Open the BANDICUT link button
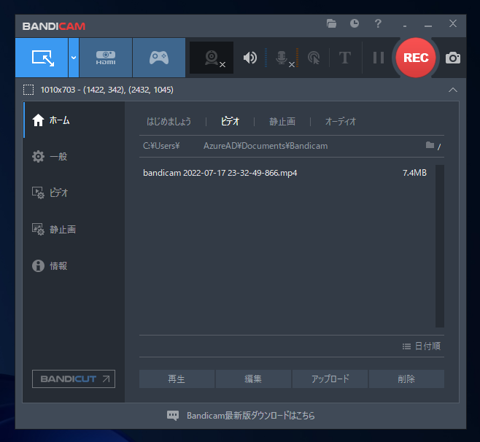This screenshot has height=442, width=480. [x=74, y=379]
